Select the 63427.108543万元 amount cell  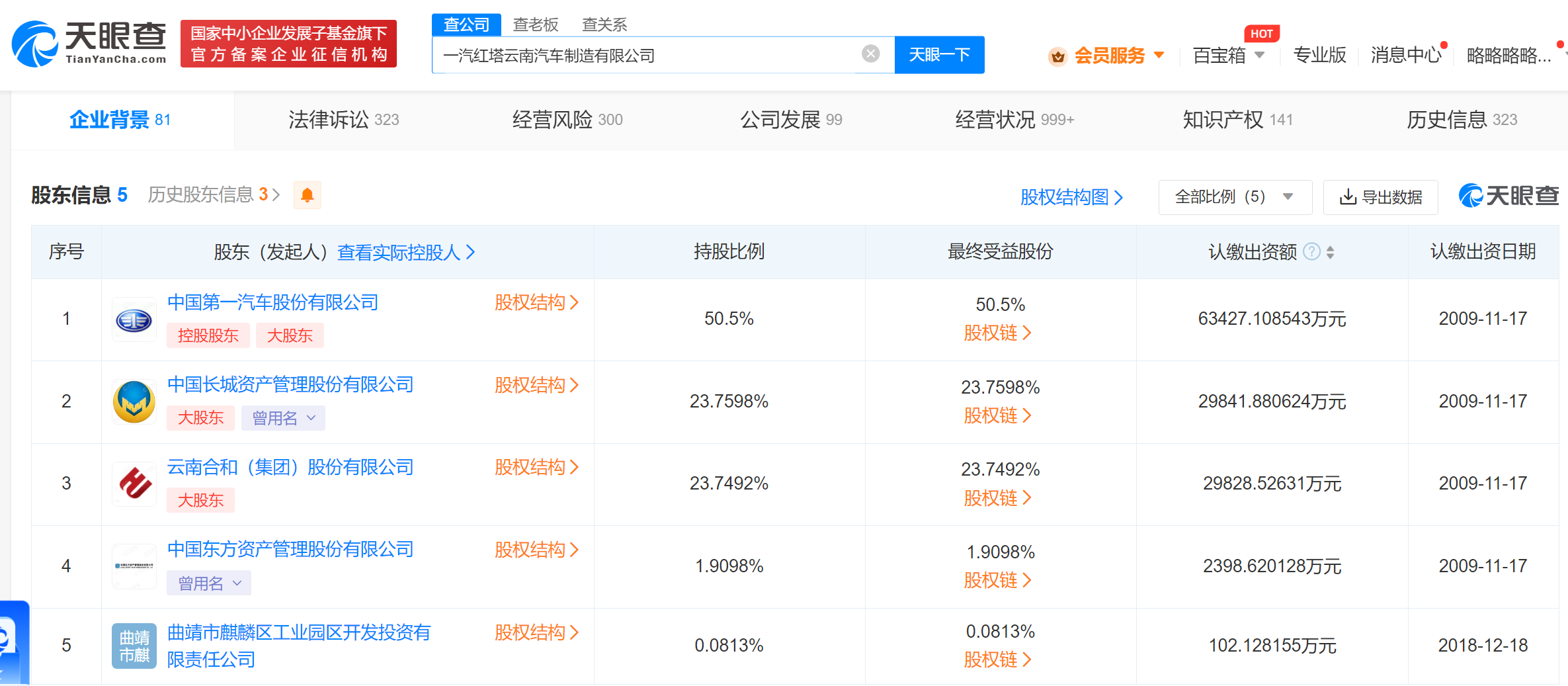1272,319
